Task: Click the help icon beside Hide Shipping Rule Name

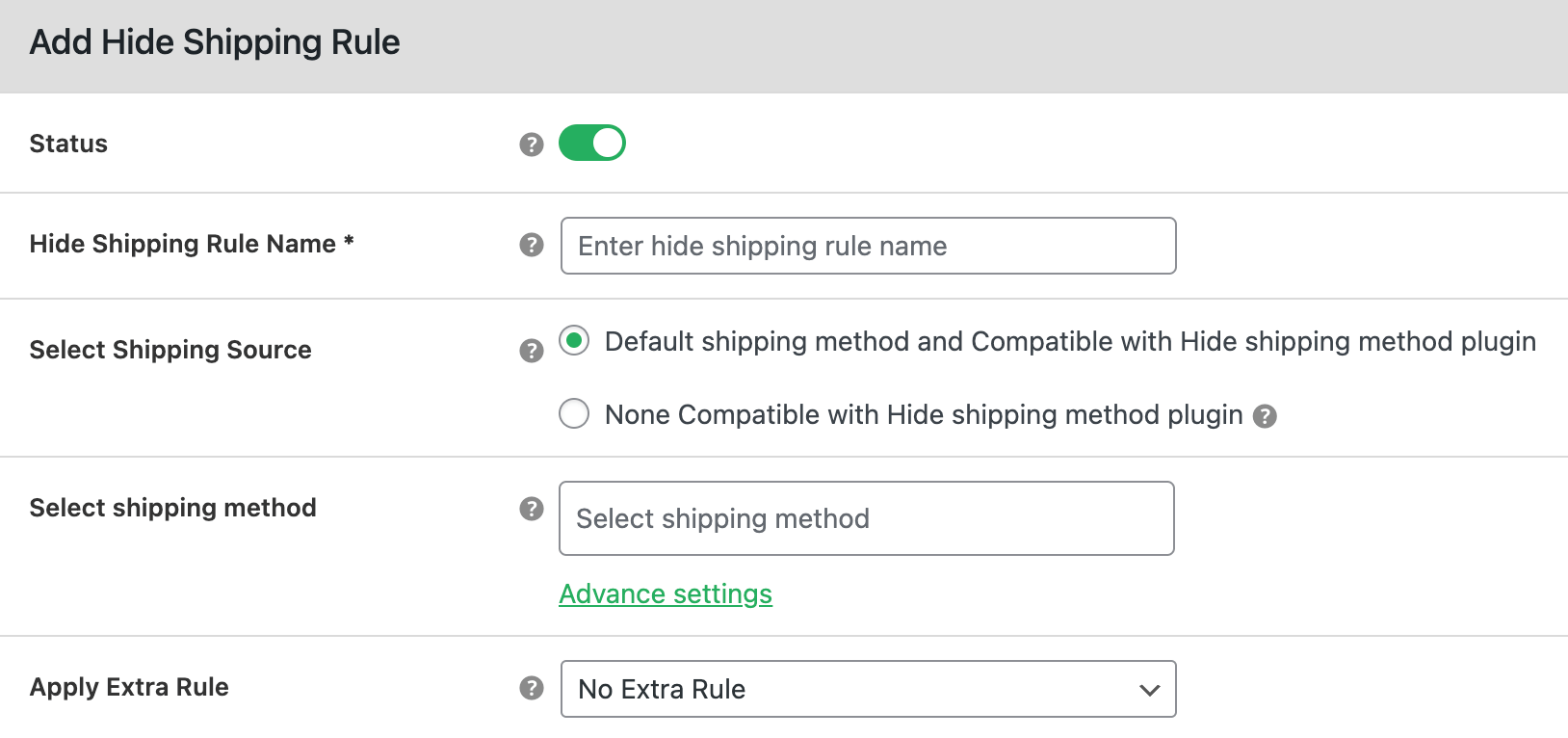Action: 531,246
